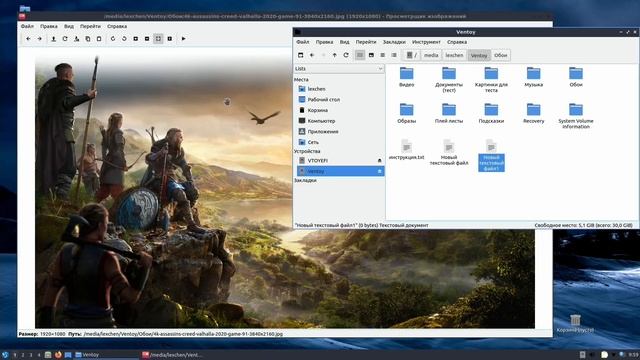Open Закладки menu in the file manager
640x360 pixels.
tap(394, 42)
